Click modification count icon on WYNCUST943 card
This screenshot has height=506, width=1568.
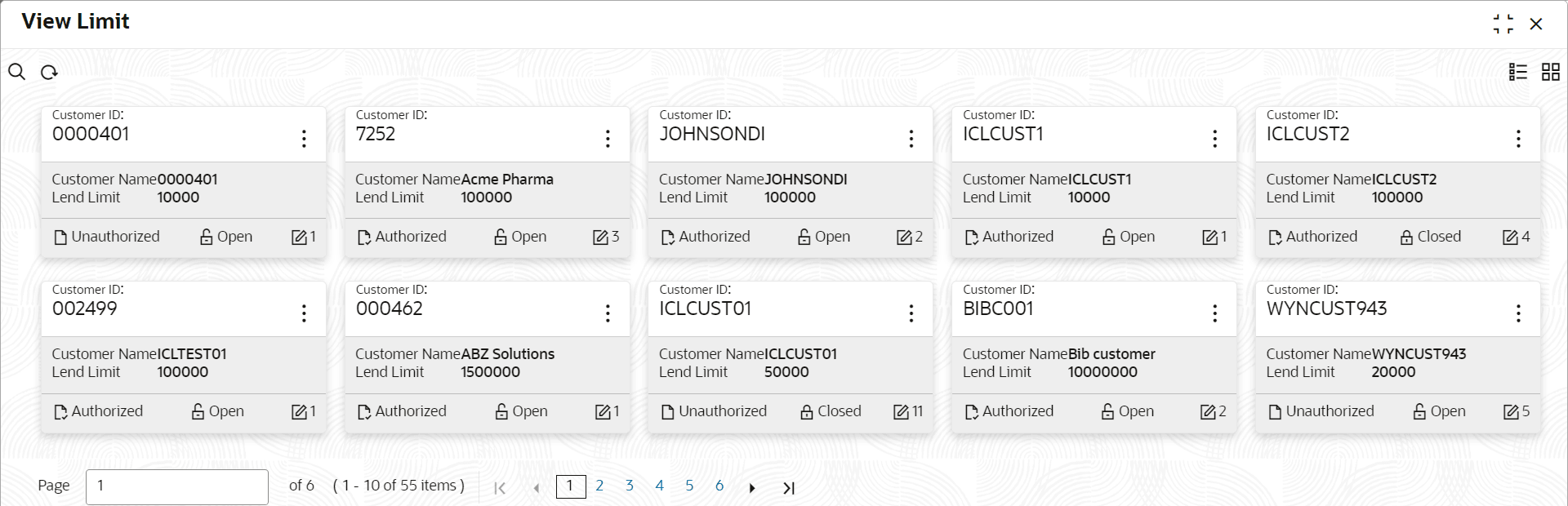pos(1512,412)
